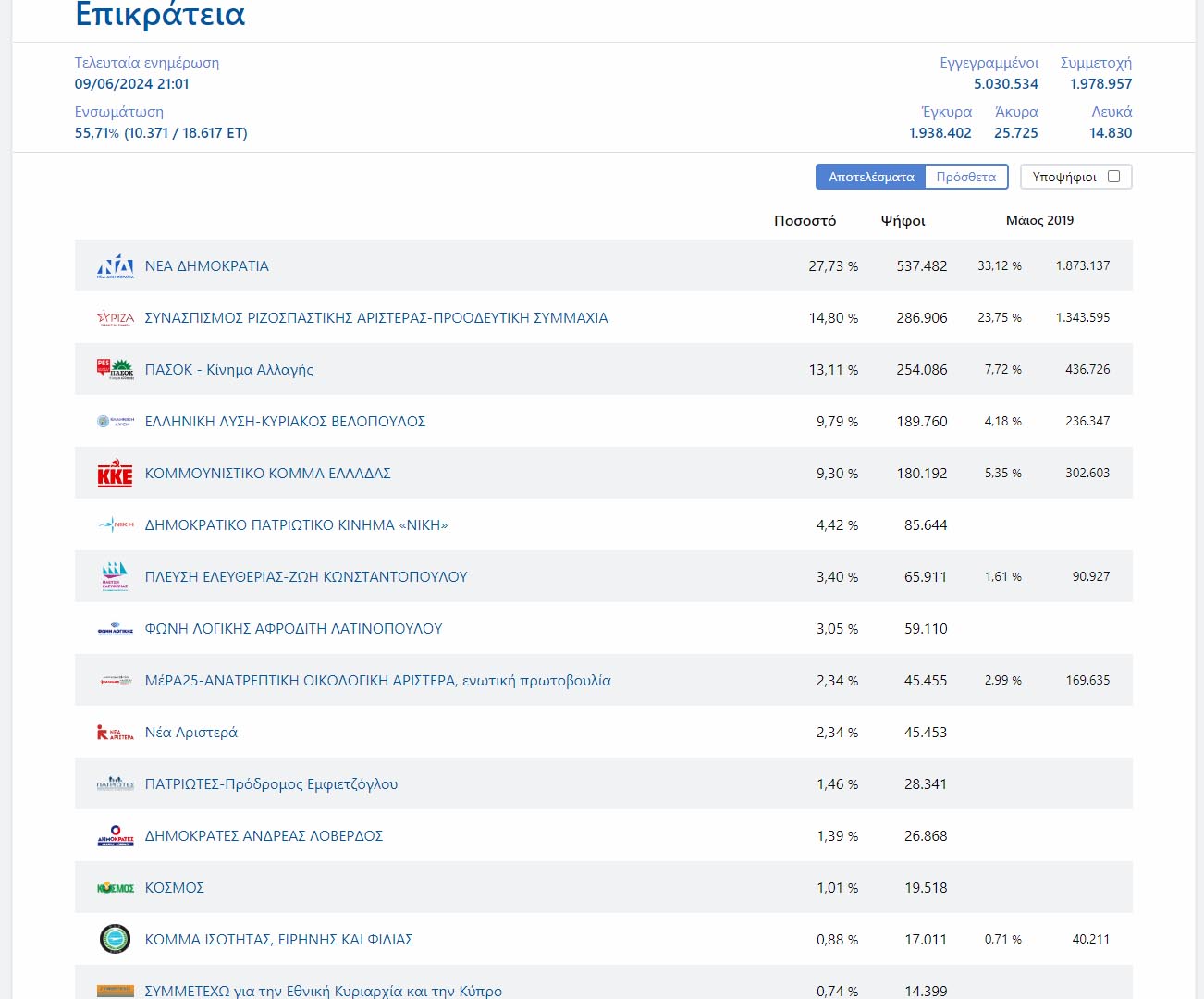Click the 9,79 % percentage cell

[x=837, y=422]
